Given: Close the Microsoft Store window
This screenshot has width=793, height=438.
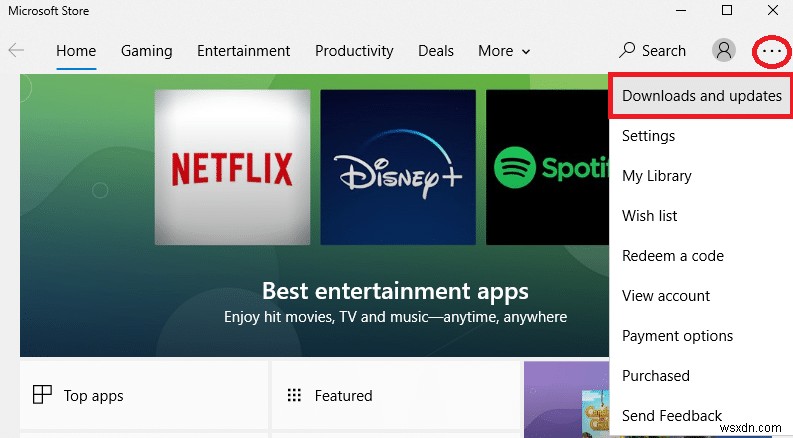Looking at the screenshot, I should 773,10.
